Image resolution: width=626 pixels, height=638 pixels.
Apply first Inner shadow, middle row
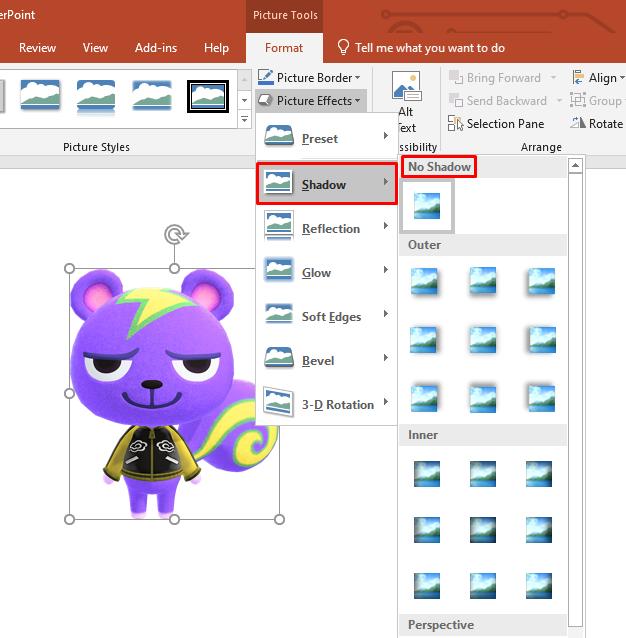click(427, 530)
